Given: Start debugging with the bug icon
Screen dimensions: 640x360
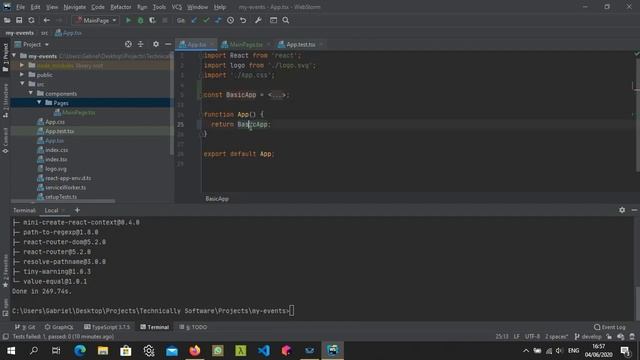Looking at the screenshot, I should tap(140, 20).
